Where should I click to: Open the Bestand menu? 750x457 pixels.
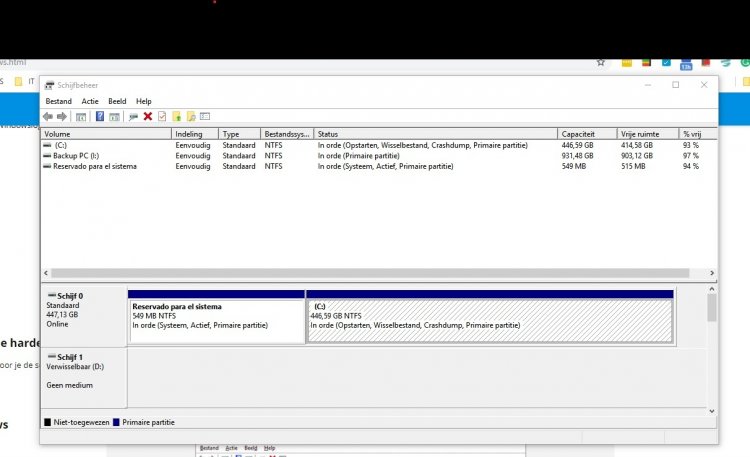tap(58, 101)
